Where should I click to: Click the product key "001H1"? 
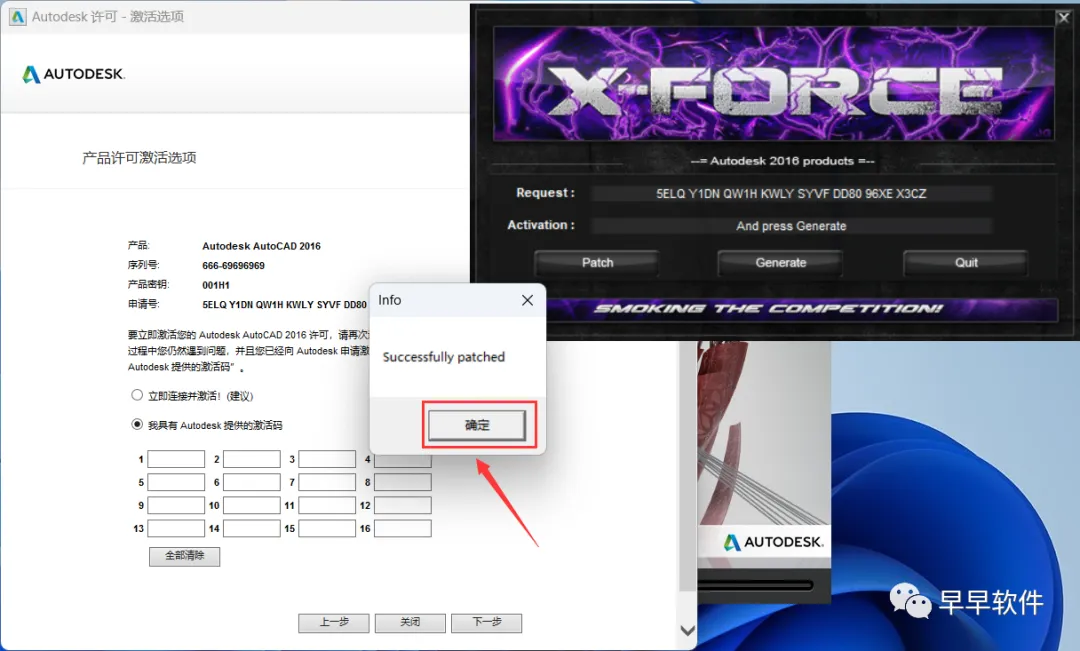[x=216, y=285]
